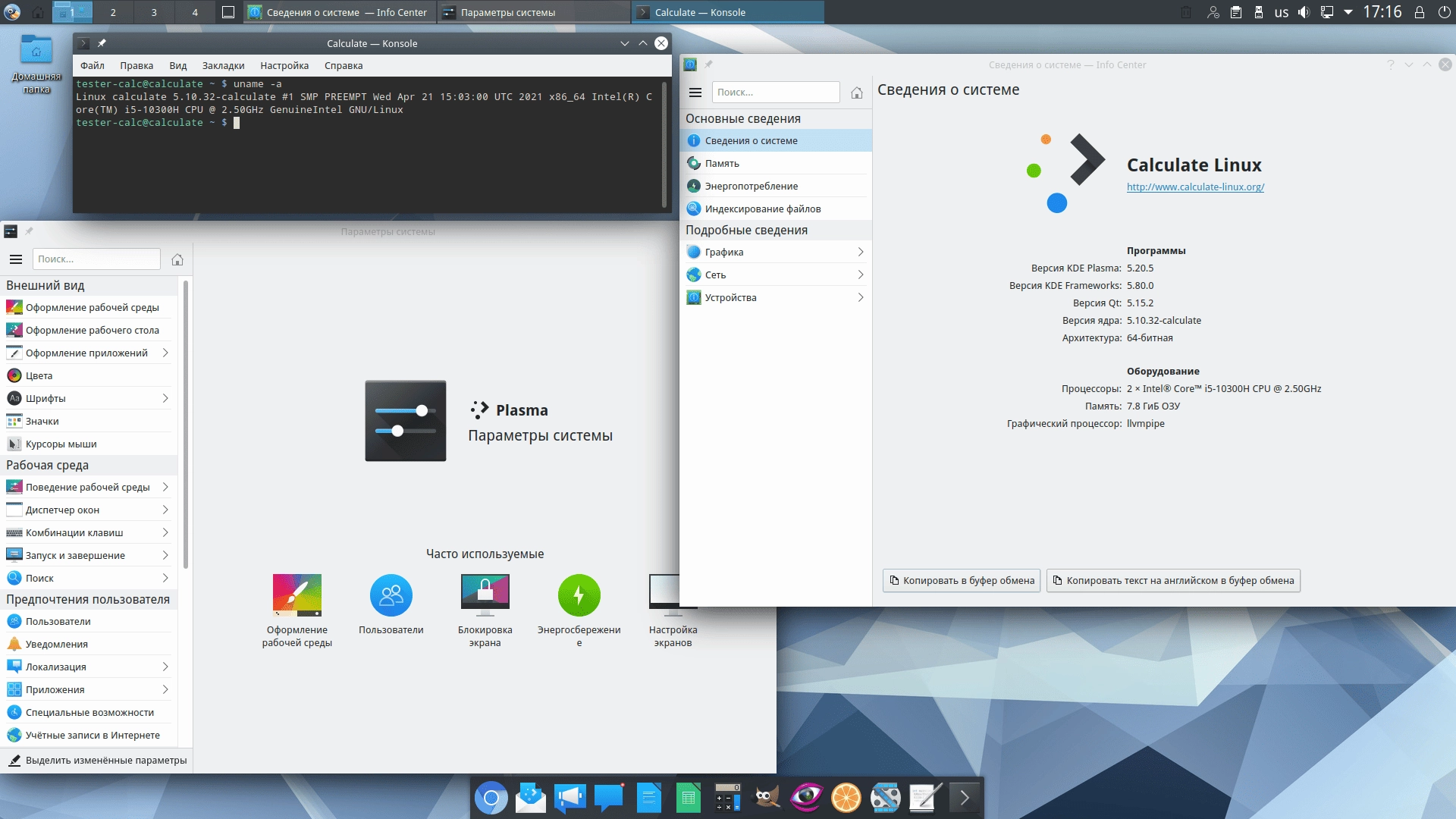Open Energy Saving from frequently used items
The image size is (1456, 819).
coord(579,610)
